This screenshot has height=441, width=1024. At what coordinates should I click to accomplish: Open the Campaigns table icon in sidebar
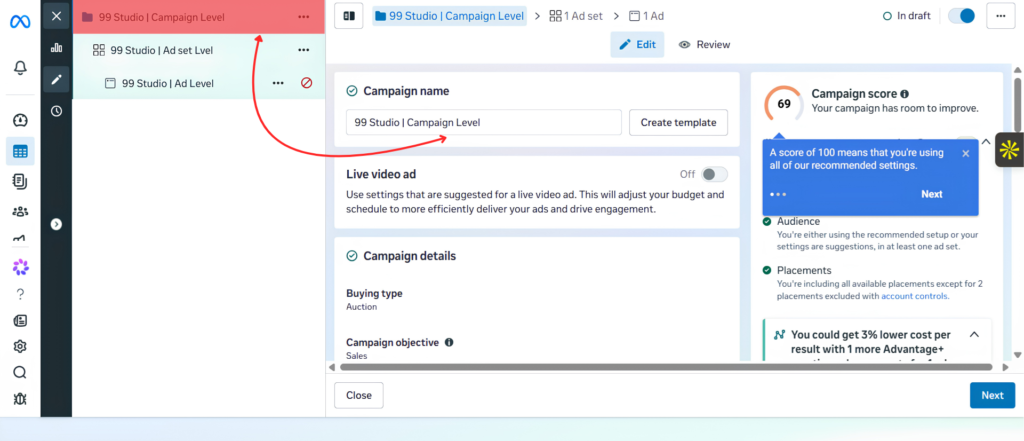(x=20, y=152)
